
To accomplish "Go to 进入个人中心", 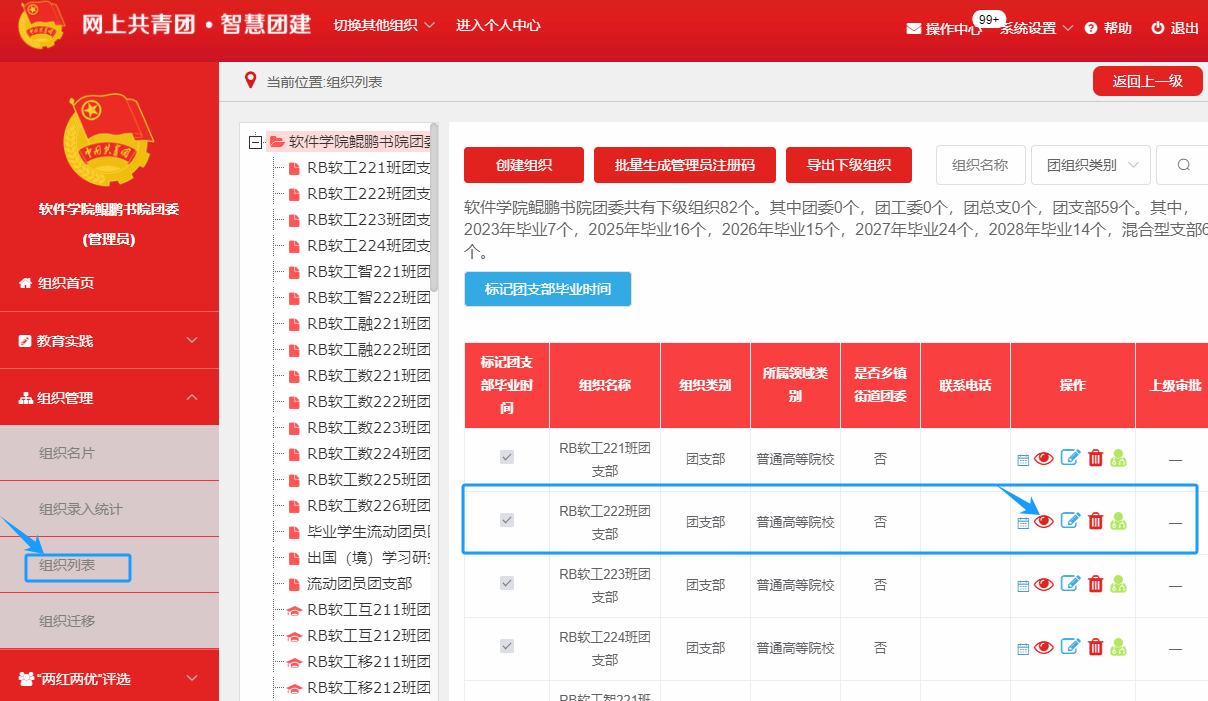I will point(498,25).
